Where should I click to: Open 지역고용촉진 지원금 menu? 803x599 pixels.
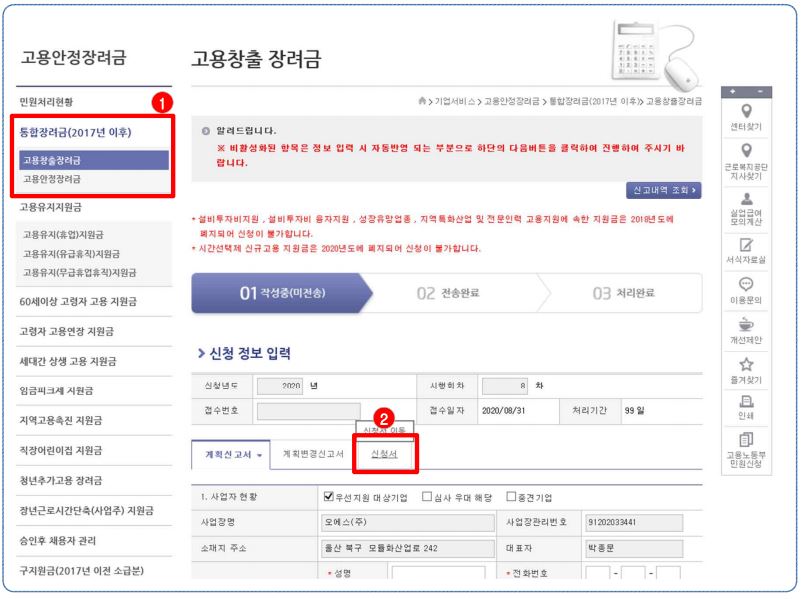(x=60, y=421)
